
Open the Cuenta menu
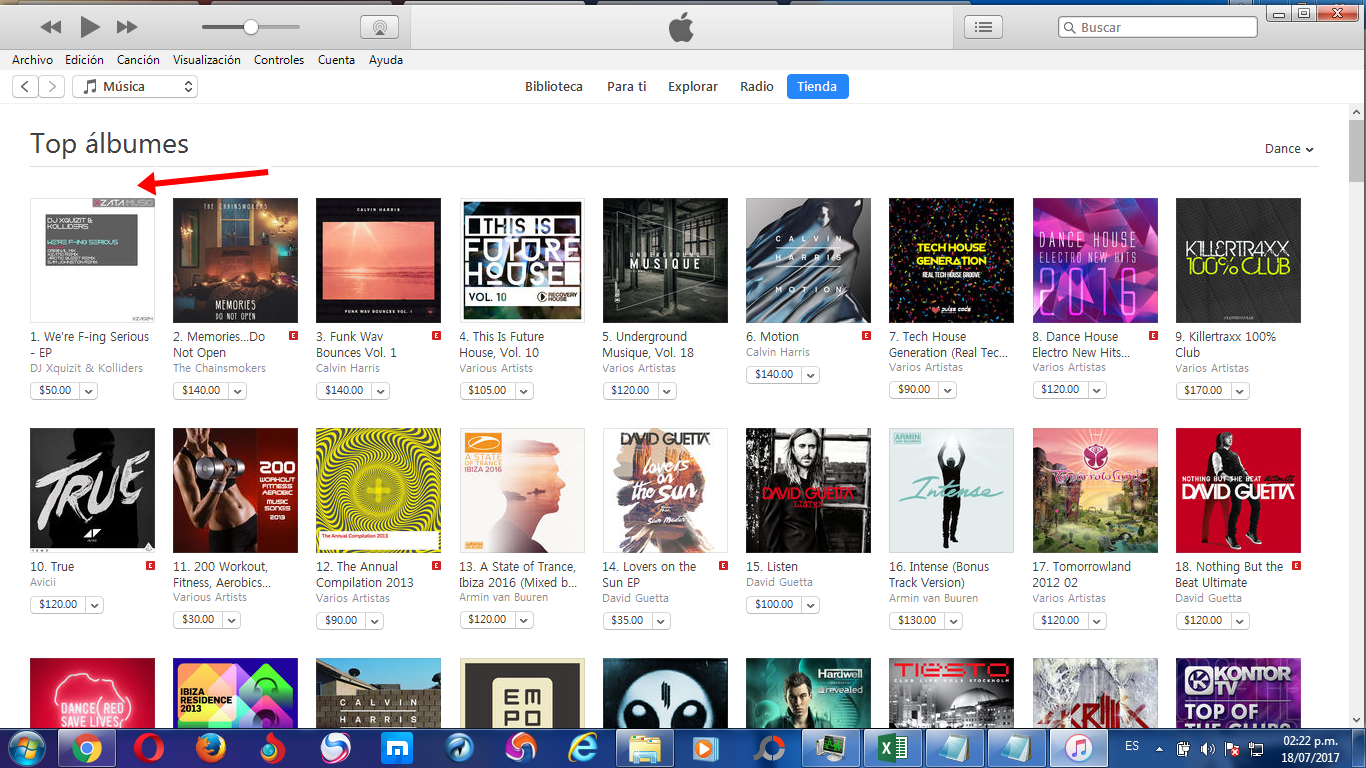pyautogui.click(x=336, y=60)
